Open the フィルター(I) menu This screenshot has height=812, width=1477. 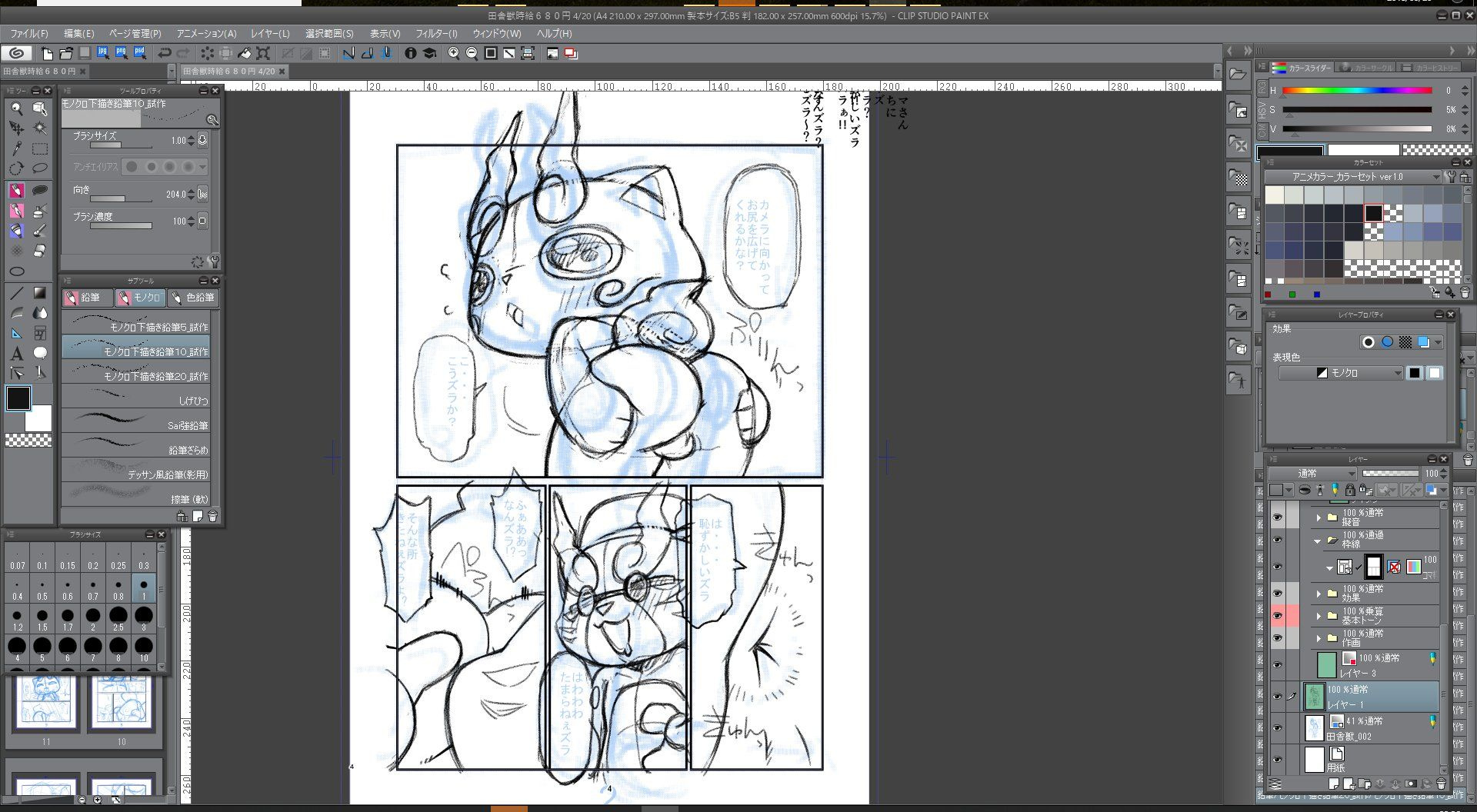(436, 34)
